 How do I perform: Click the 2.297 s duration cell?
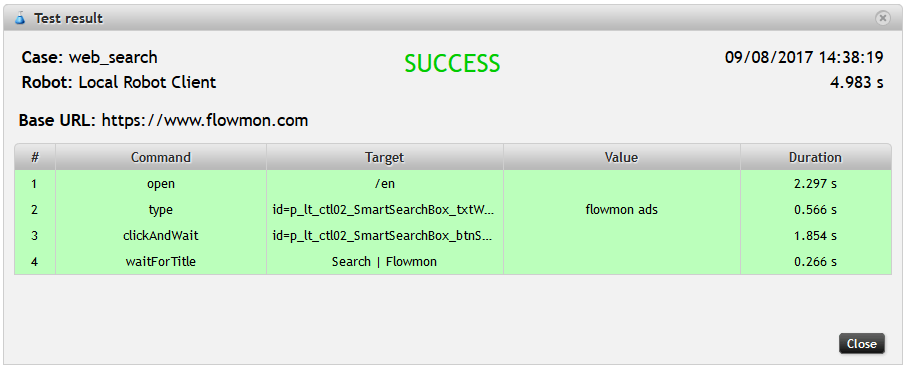pyautogui.click(x=815, y=184)
